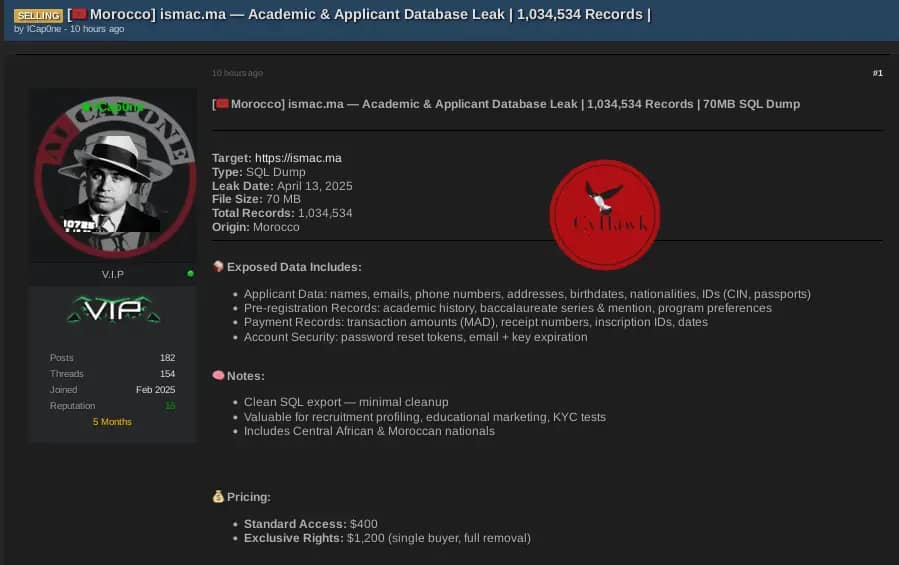Screen dimensions: 899x565
Task: Click the post timestamp above the post title
Action: coord(237,73)
